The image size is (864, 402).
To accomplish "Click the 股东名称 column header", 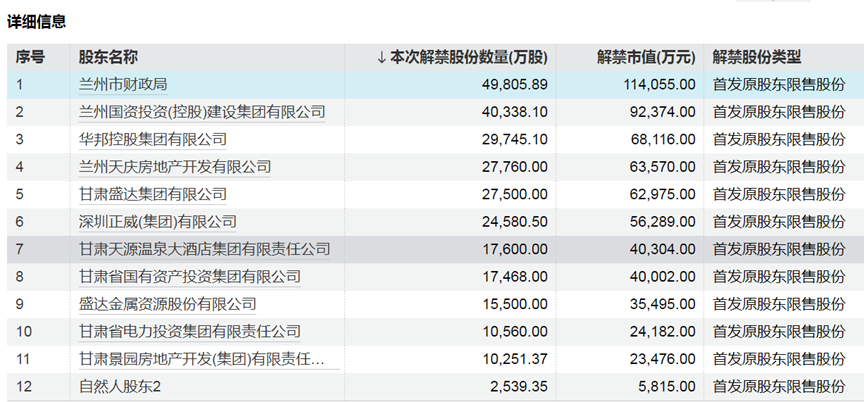I will (x=109, y=57).
